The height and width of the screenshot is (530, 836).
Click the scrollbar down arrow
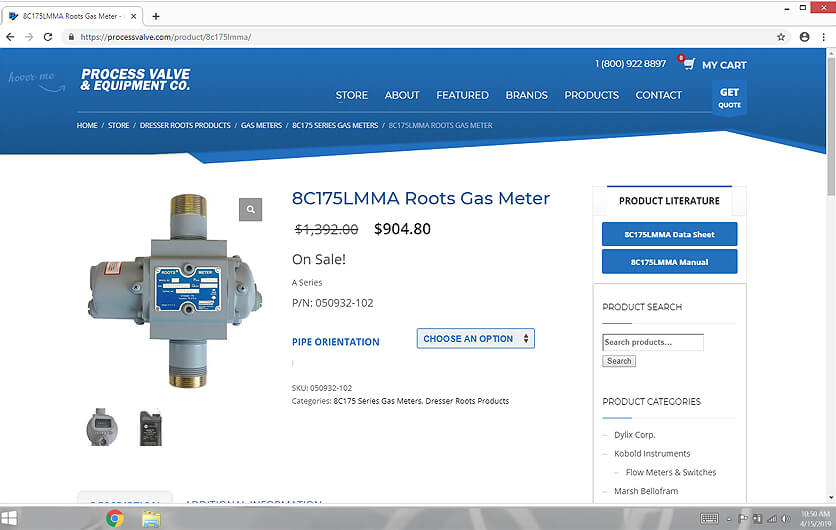point(831,498)
